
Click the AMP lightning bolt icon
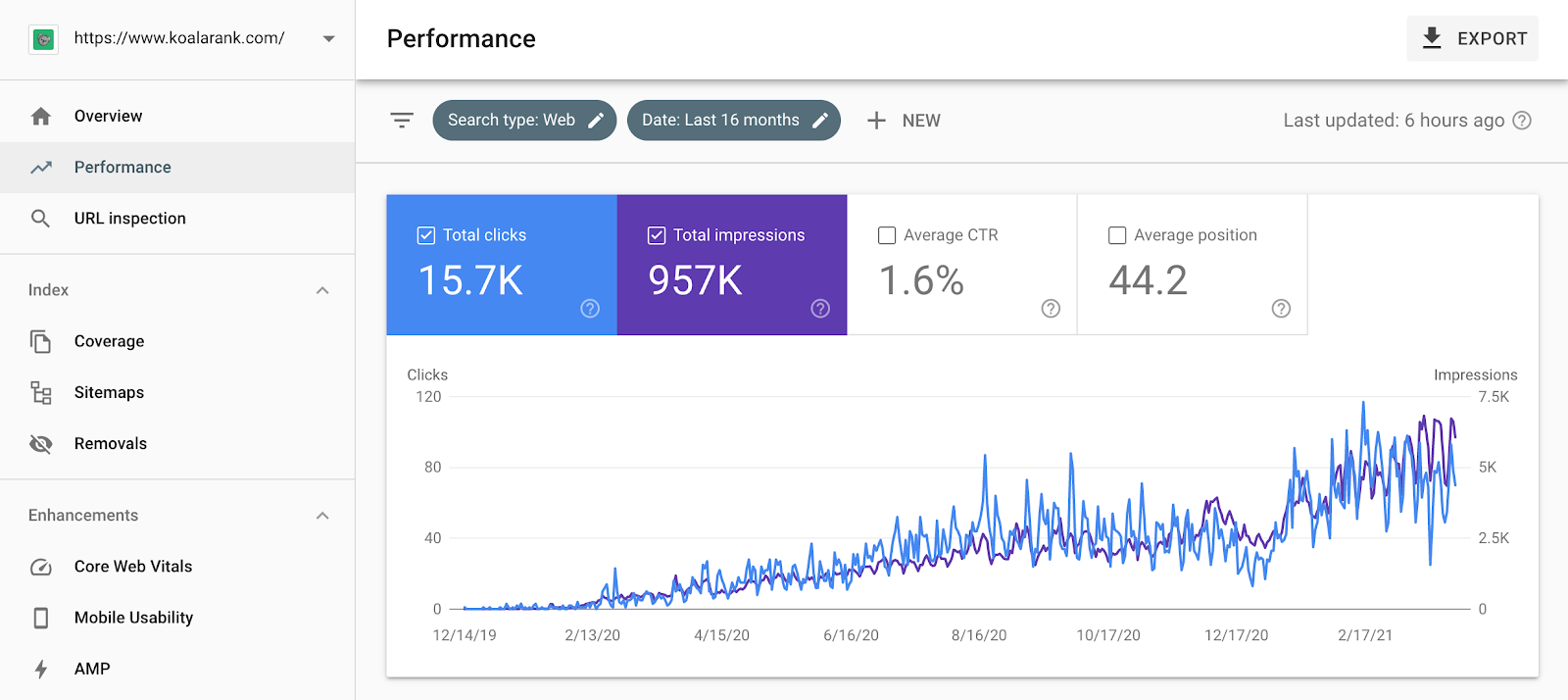[40, 669]
